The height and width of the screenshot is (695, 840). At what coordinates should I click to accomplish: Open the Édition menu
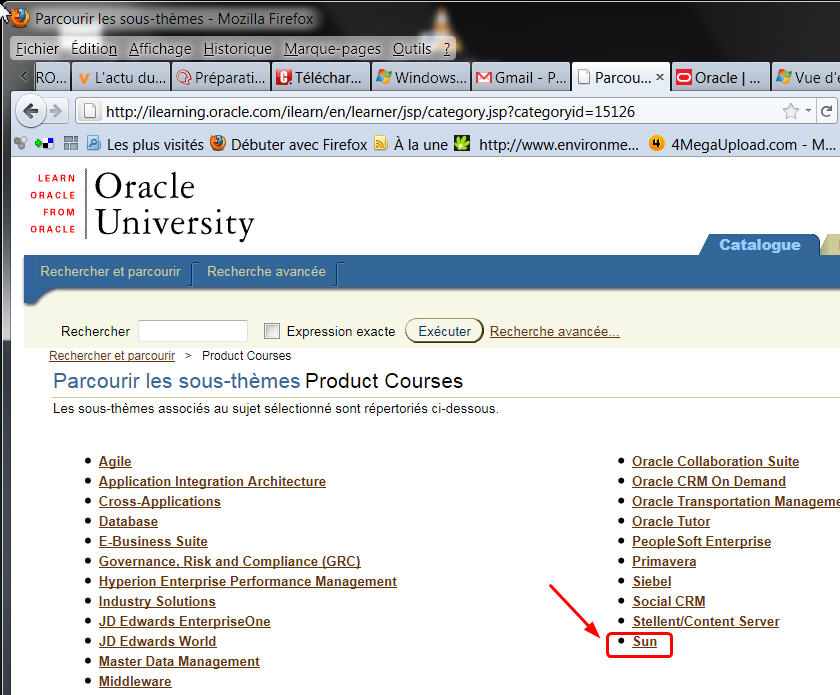click(94, 49)
